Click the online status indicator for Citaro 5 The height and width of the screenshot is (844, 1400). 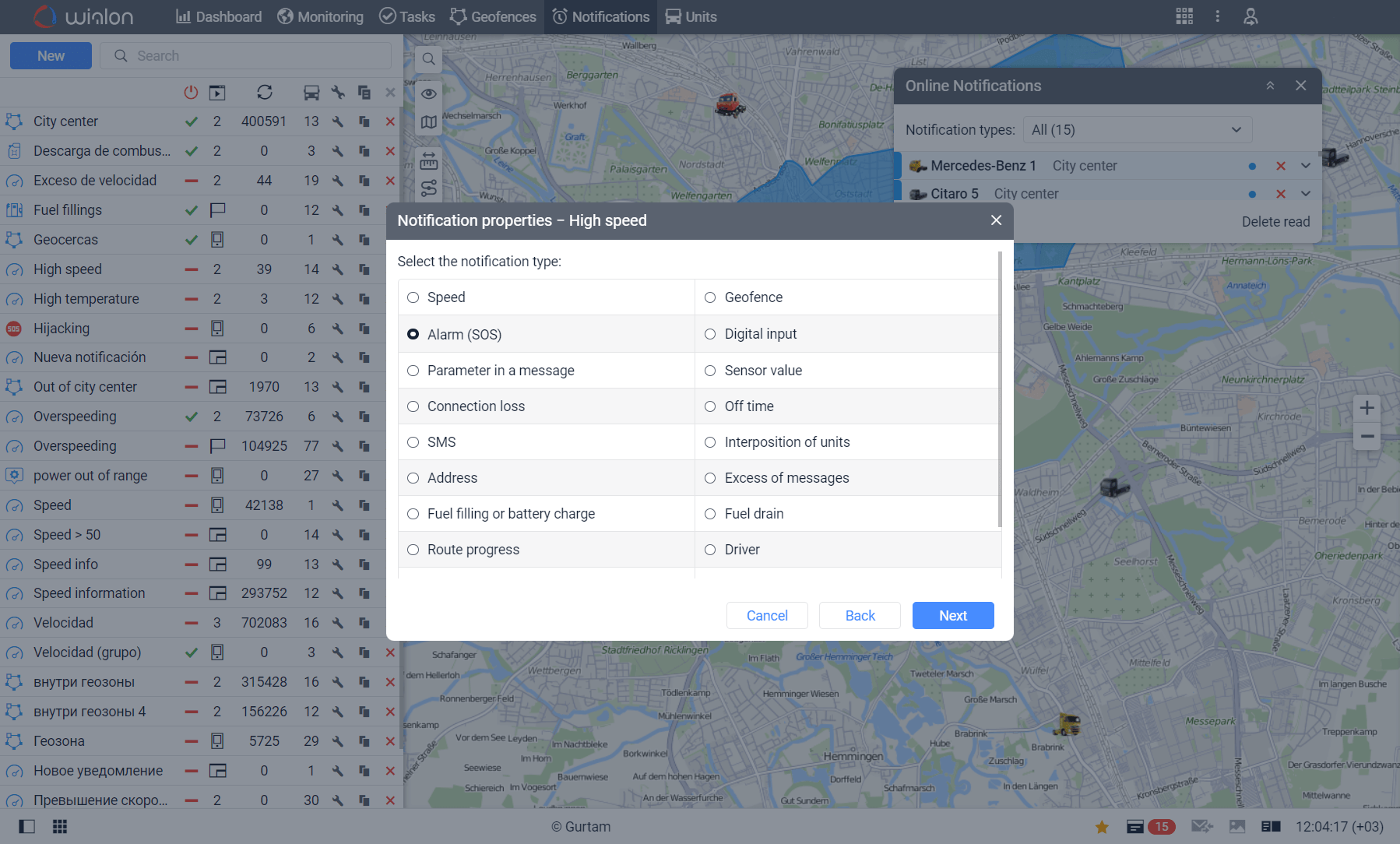point(1251,194)
